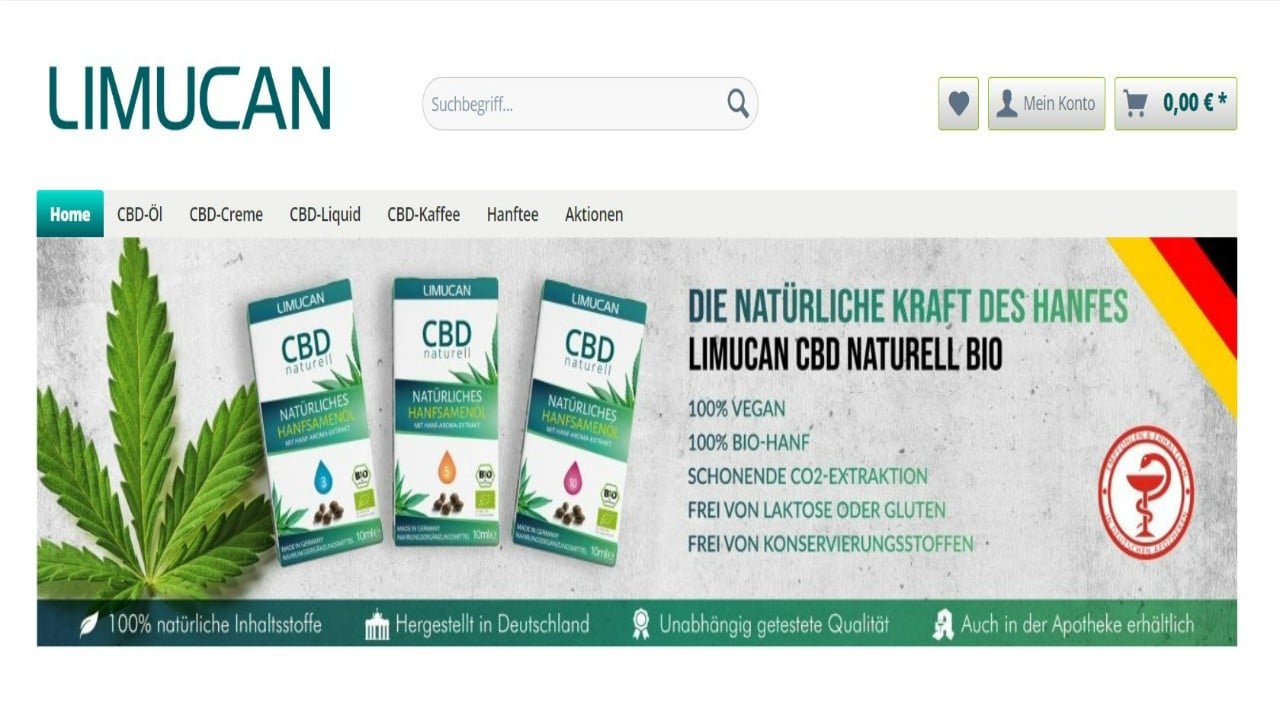This screenshot has height=720, width=1280.
Task: Click the Apotheke icon in green bar
Action: pos(942,626)
